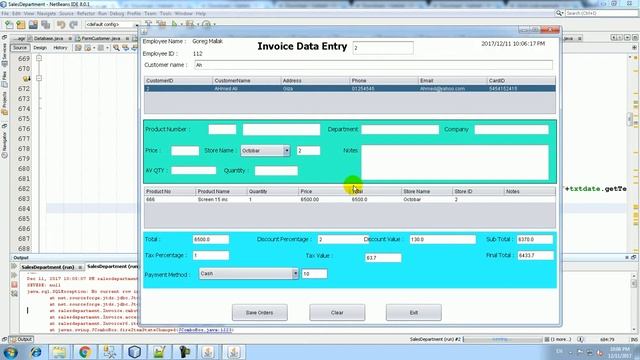Click the first Java app icon in the taskbar
The width and height of the screenshot is (640, 360).
[208, 352]
